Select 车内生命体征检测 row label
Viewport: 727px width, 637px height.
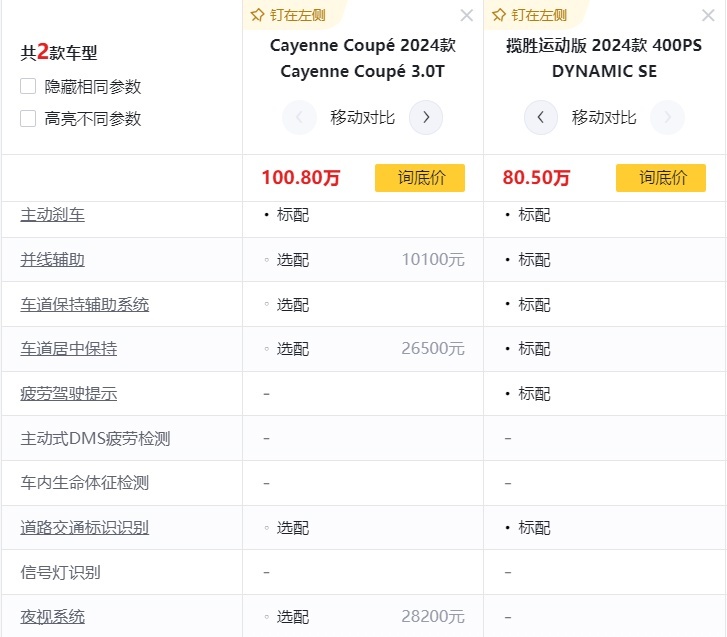pos(84,483)
